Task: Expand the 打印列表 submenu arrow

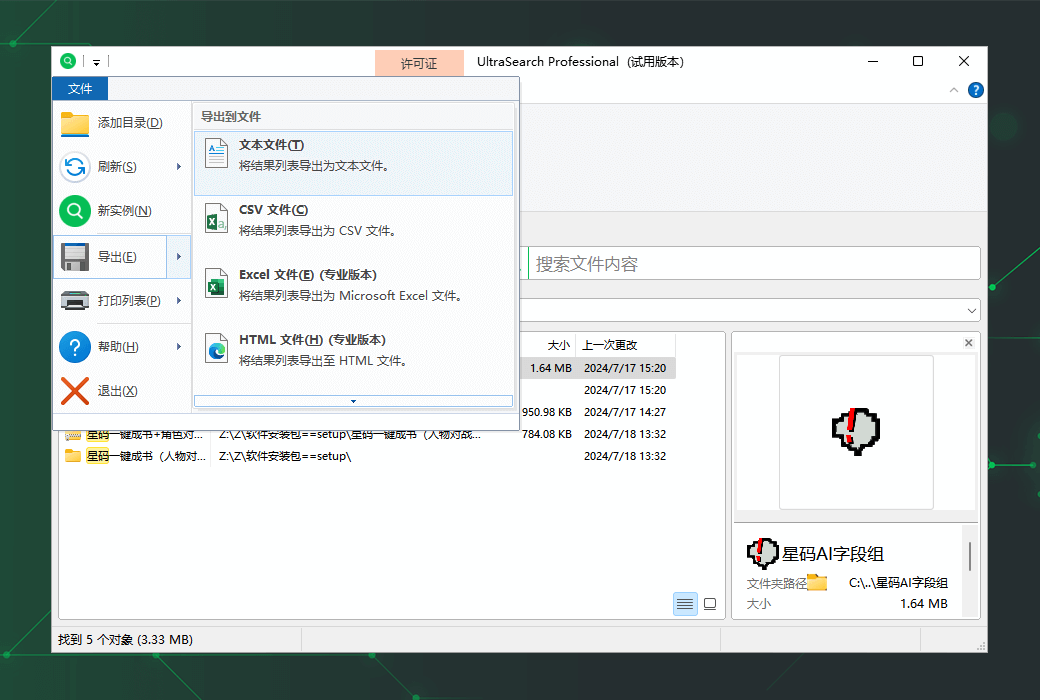Action: [178, 301]
